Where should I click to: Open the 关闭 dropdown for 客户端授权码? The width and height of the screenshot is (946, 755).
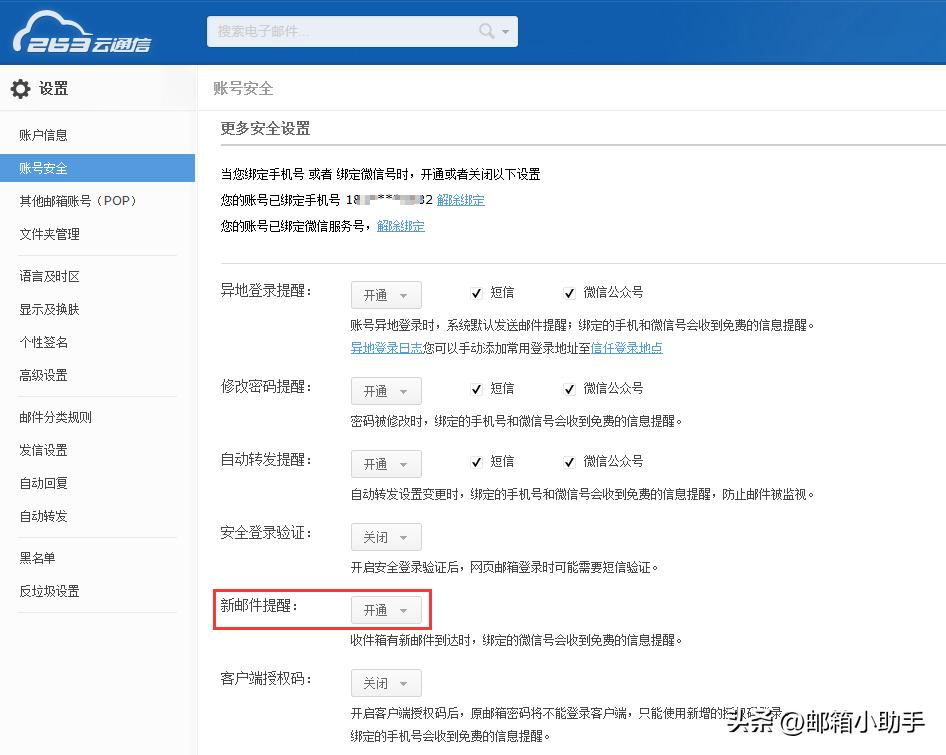coord(386,683)
